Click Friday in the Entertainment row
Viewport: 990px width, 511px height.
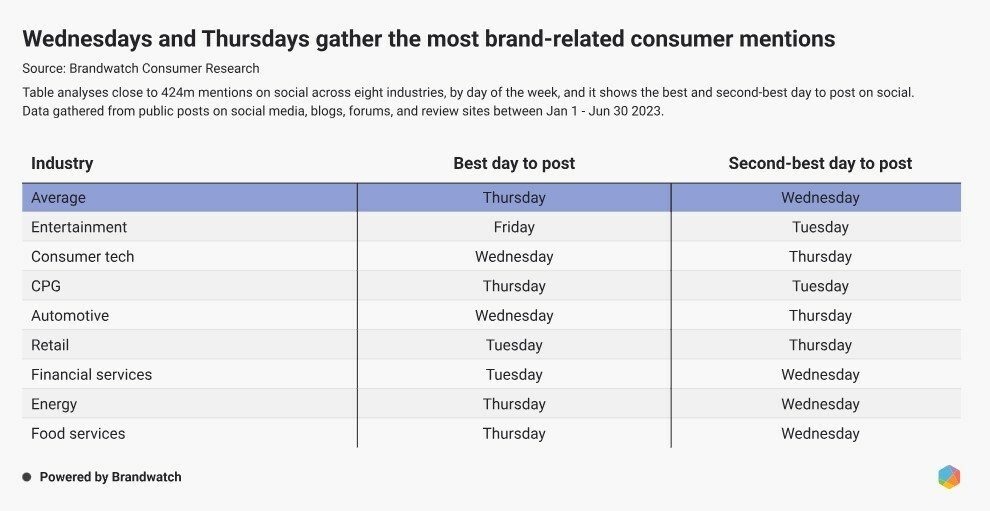point(514,227)
